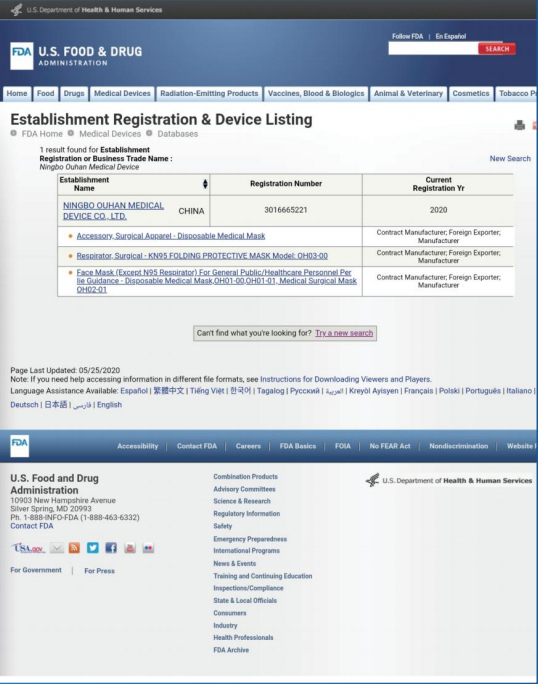Open the Medical Devices tab
Image resolution: width=538 pixels, height=684 pixels.
click(x=122, y=94)
